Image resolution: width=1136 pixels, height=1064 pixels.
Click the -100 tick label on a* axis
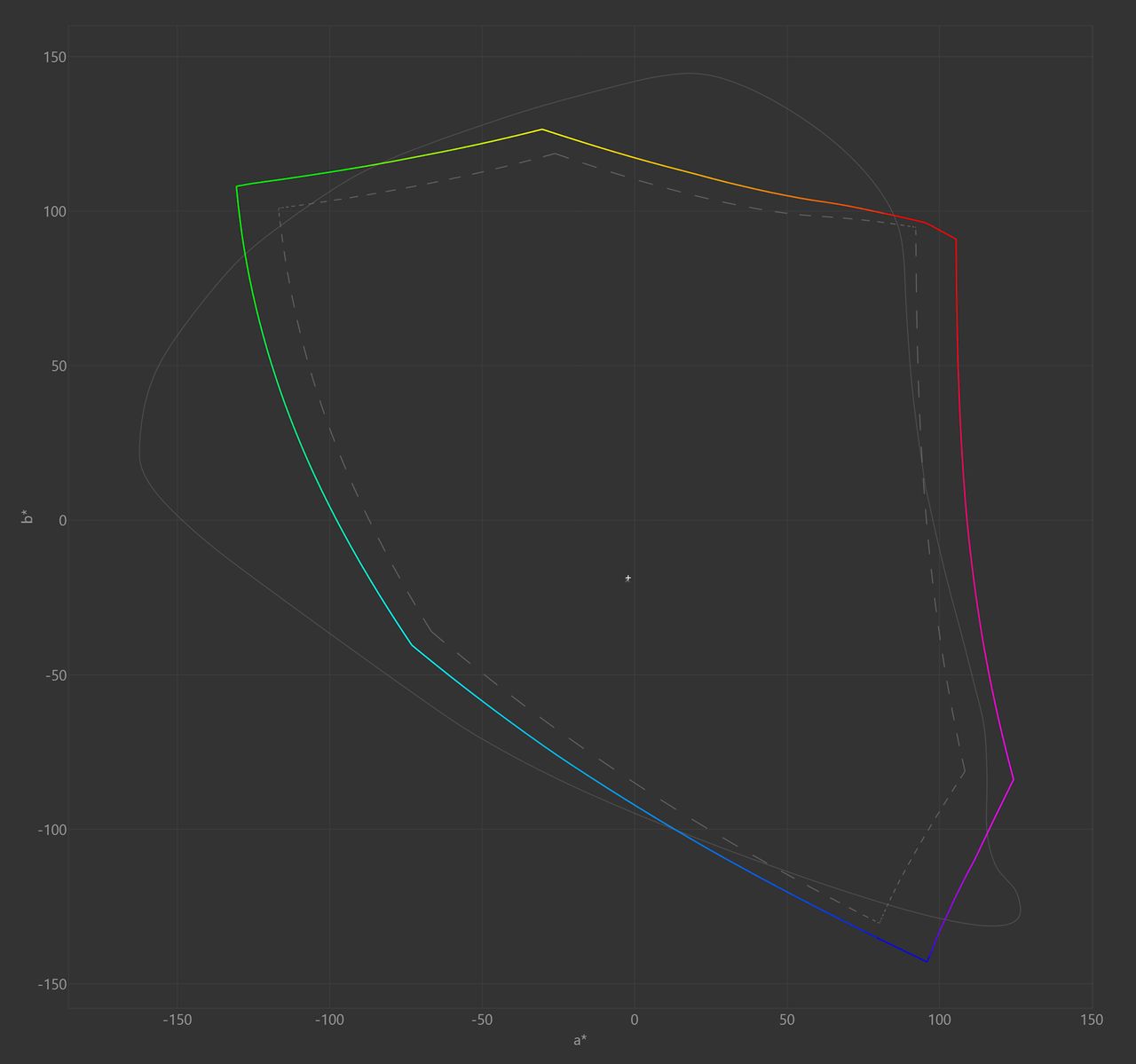[x=329, y=1020]
